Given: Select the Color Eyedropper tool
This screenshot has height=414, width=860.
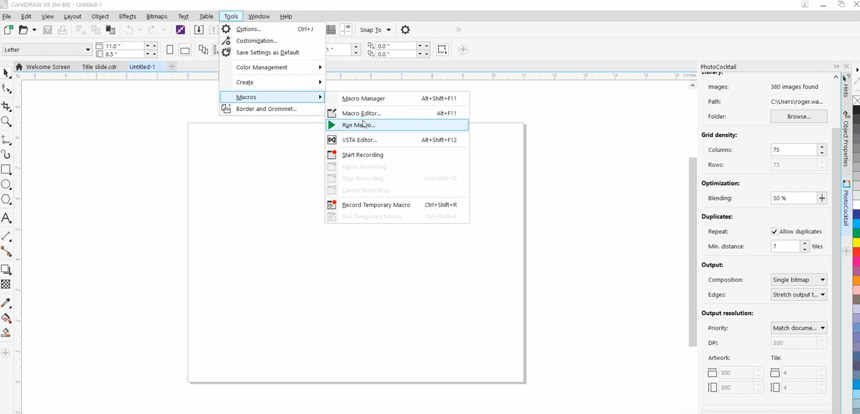Looking at the screenshot, I should (6, 303).
